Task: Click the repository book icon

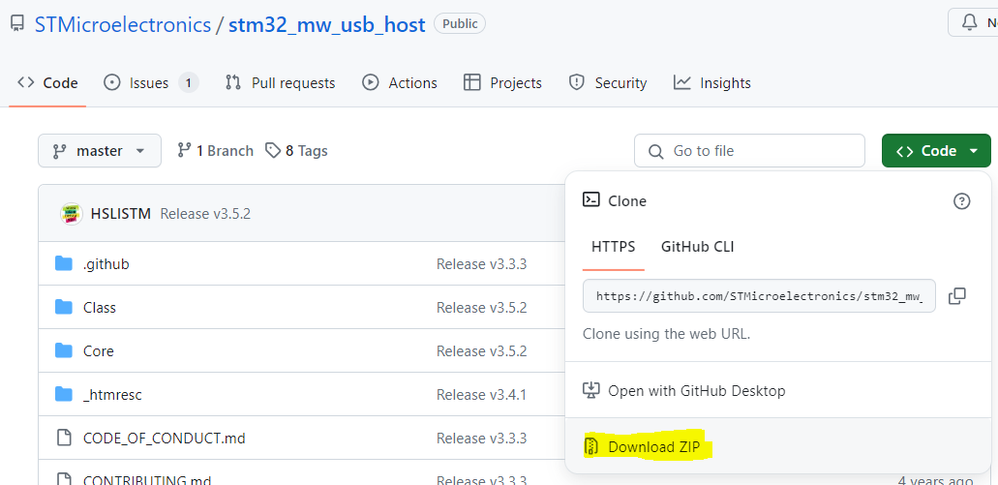Action: click(x=17, y=25)
